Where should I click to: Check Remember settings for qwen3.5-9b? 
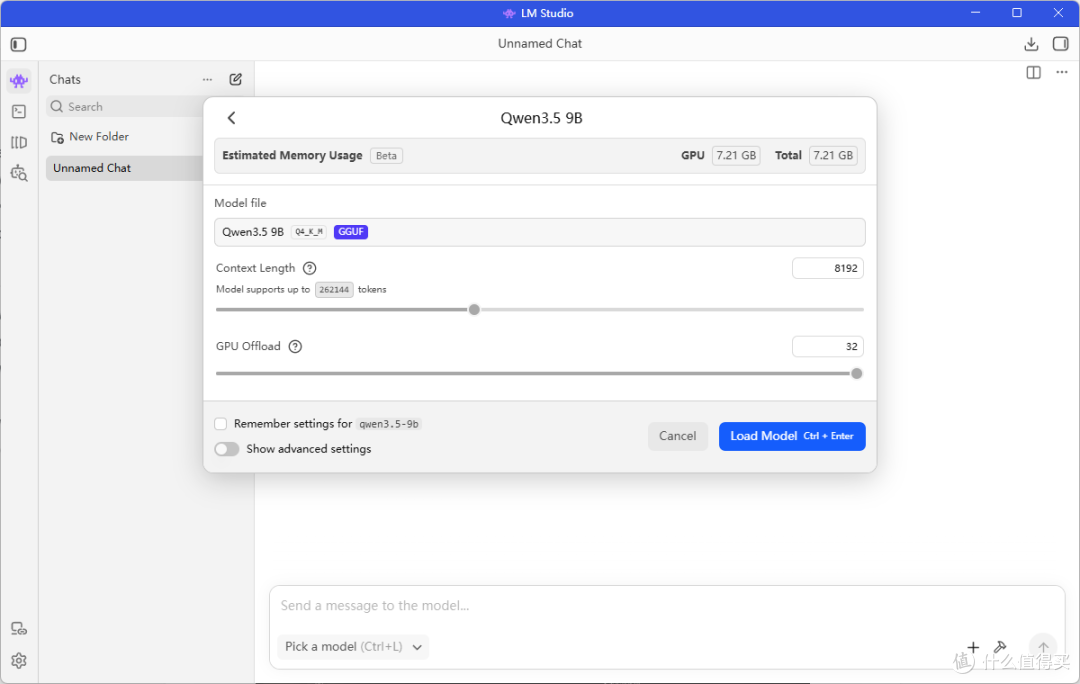click(220, 424)
